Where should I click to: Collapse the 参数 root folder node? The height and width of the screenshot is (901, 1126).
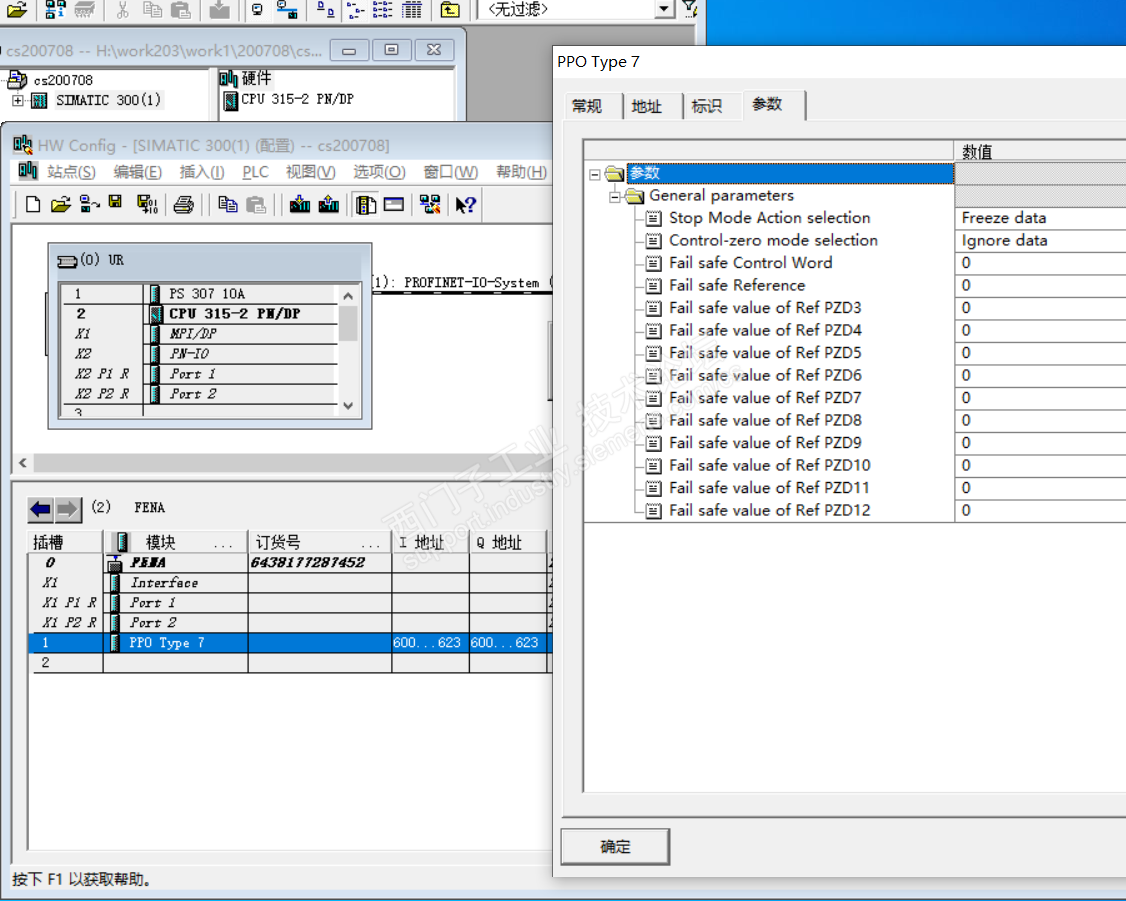tap(595, 174)
